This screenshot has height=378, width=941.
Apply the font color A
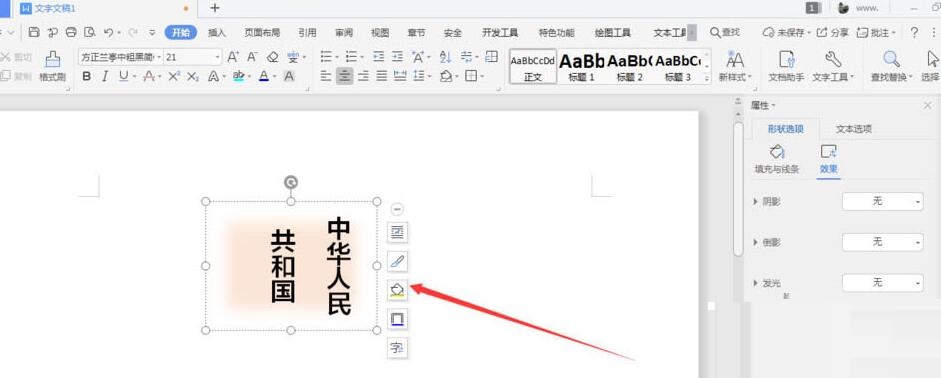[263, 76]
